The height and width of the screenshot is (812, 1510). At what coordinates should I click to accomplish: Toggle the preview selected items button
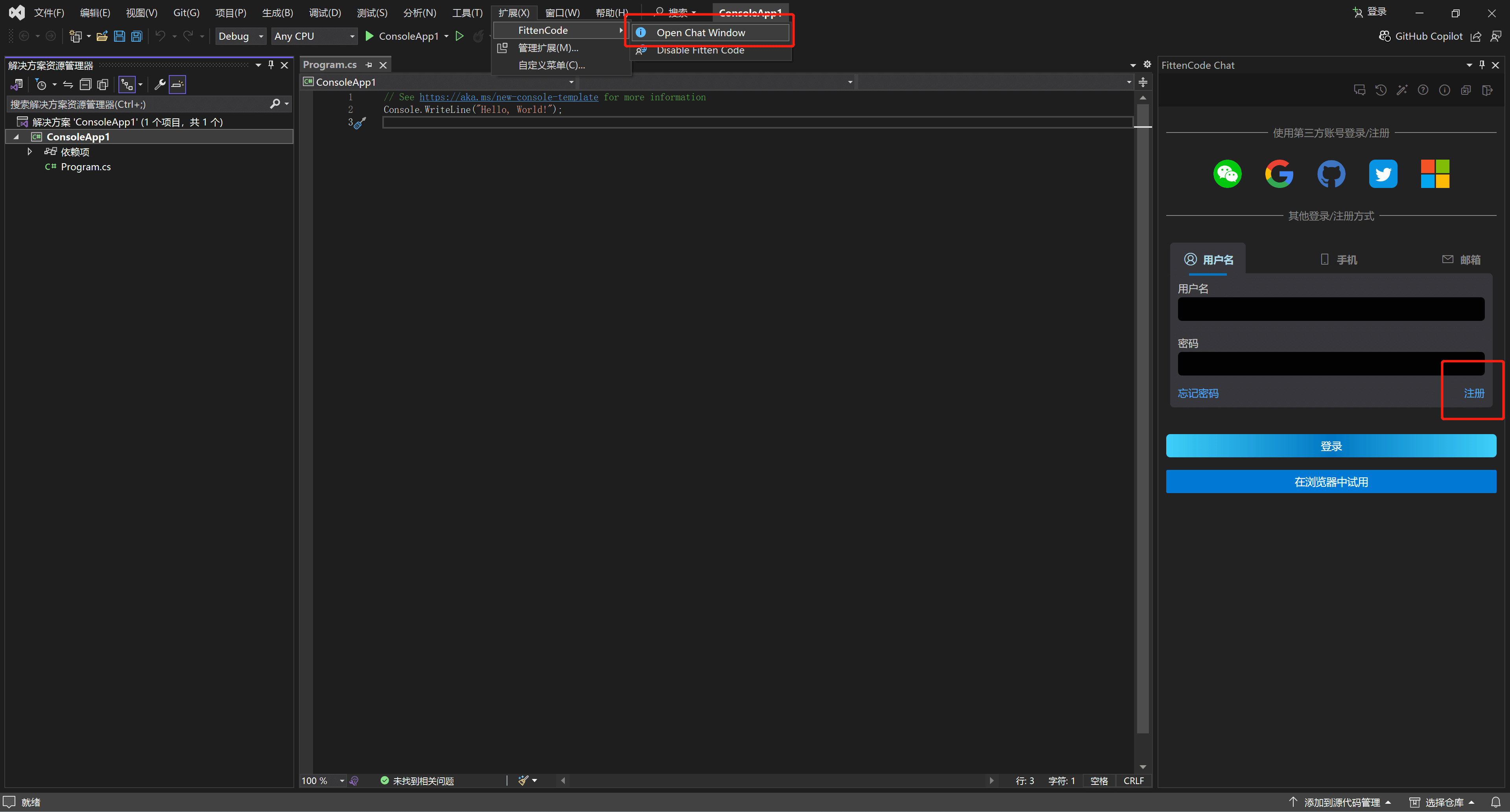[178, 85]
